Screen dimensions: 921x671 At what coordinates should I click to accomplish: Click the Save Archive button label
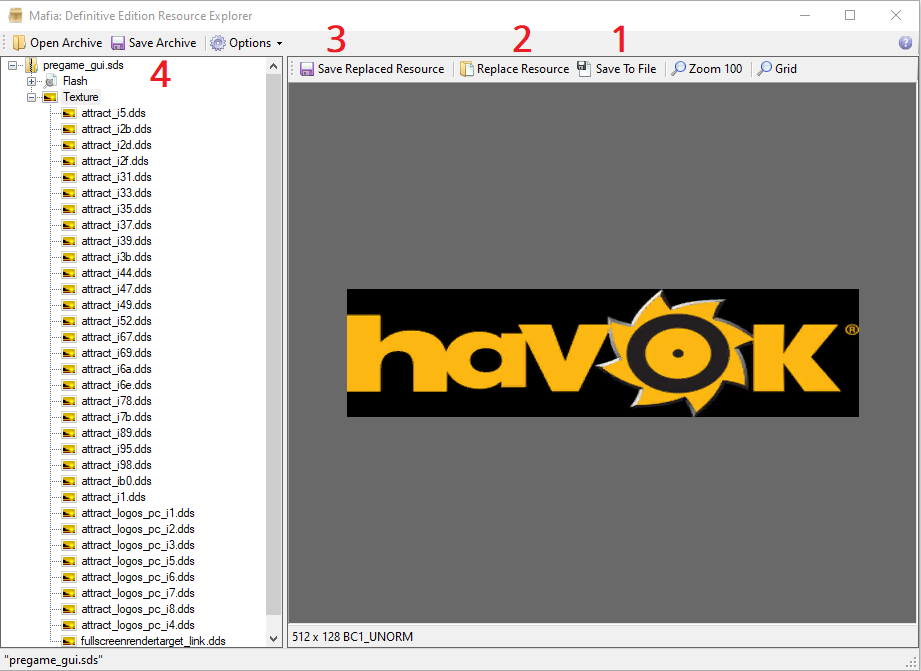[162, 43]
